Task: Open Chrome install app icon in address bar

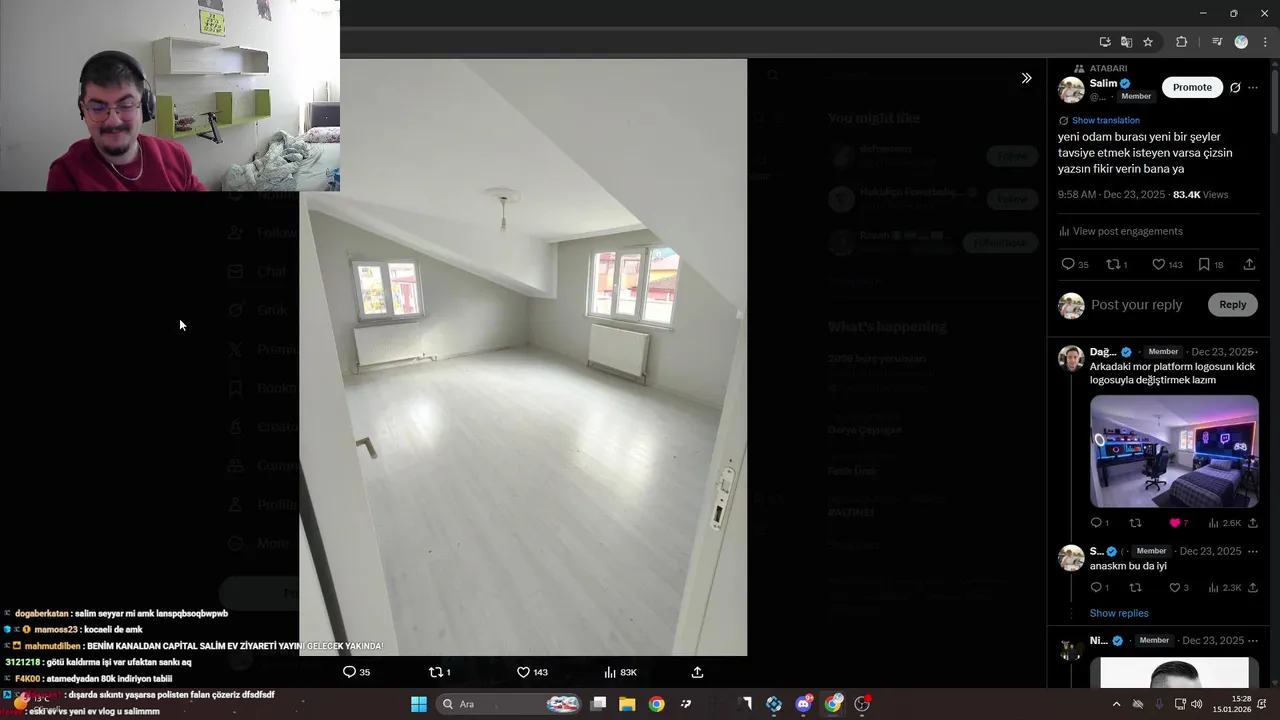Action: click(x=1105, y=42)
